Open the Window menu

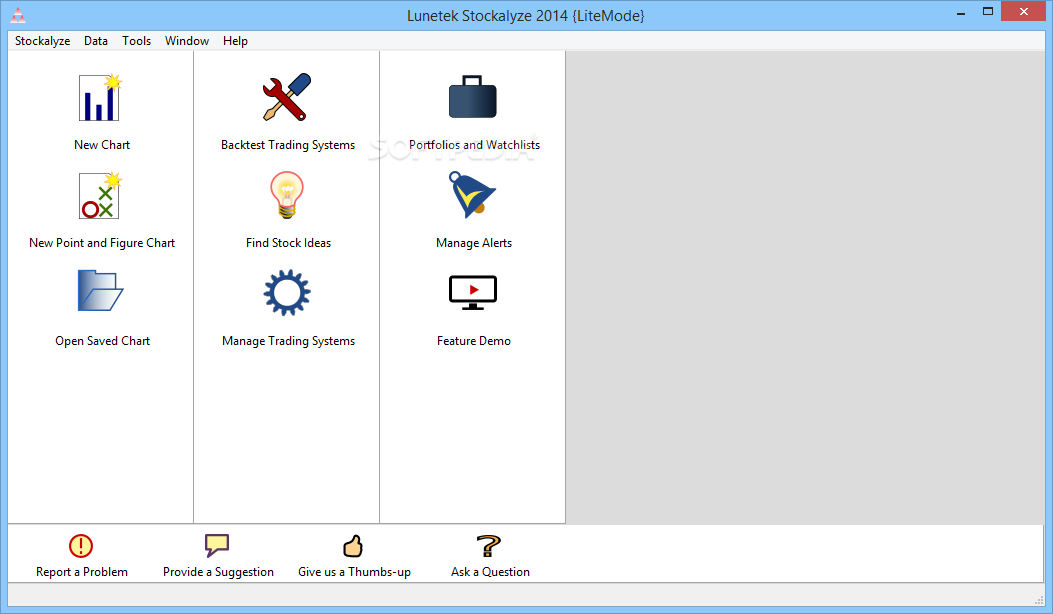(187, 41)
